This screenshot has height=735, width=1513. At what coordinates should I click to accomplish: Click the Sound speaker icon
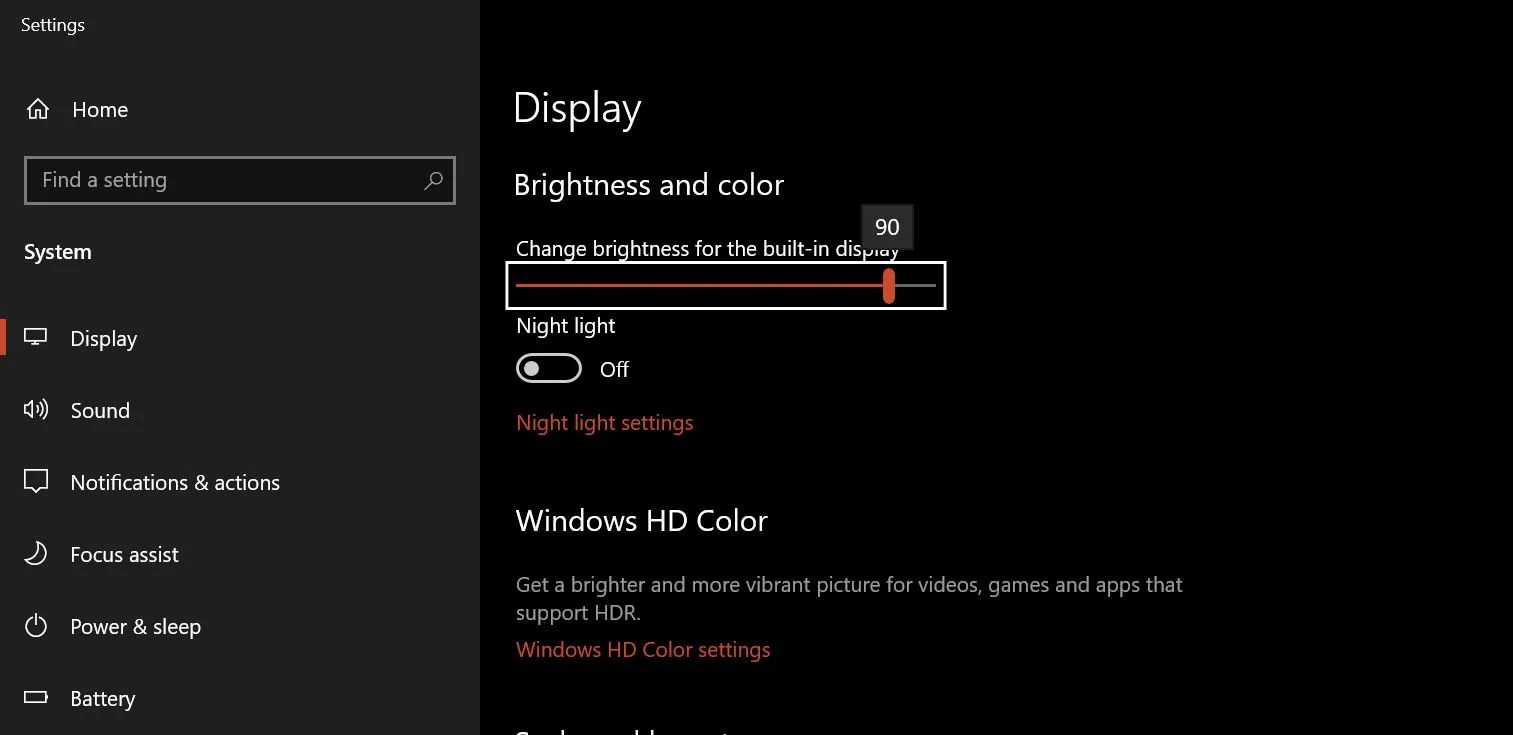point(36,410)
